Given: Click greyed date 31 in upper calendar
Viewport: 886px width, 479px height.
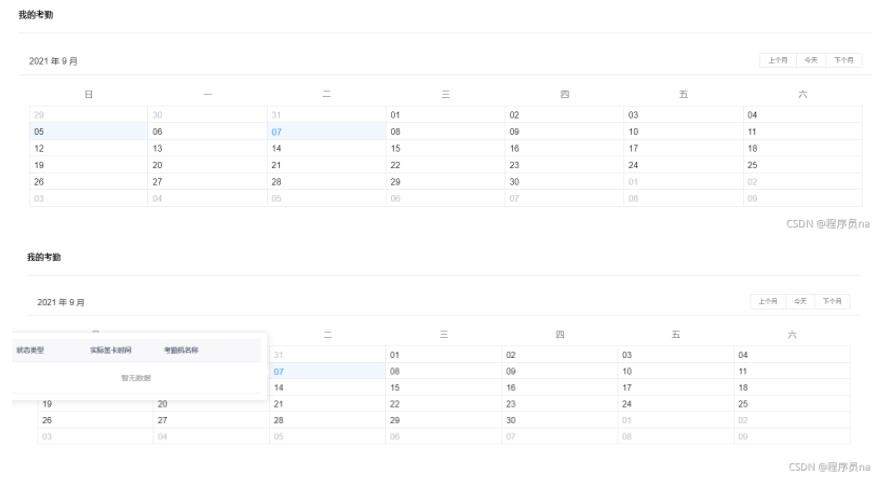Looking at the screenshot, I should click(x=276, y=115).
